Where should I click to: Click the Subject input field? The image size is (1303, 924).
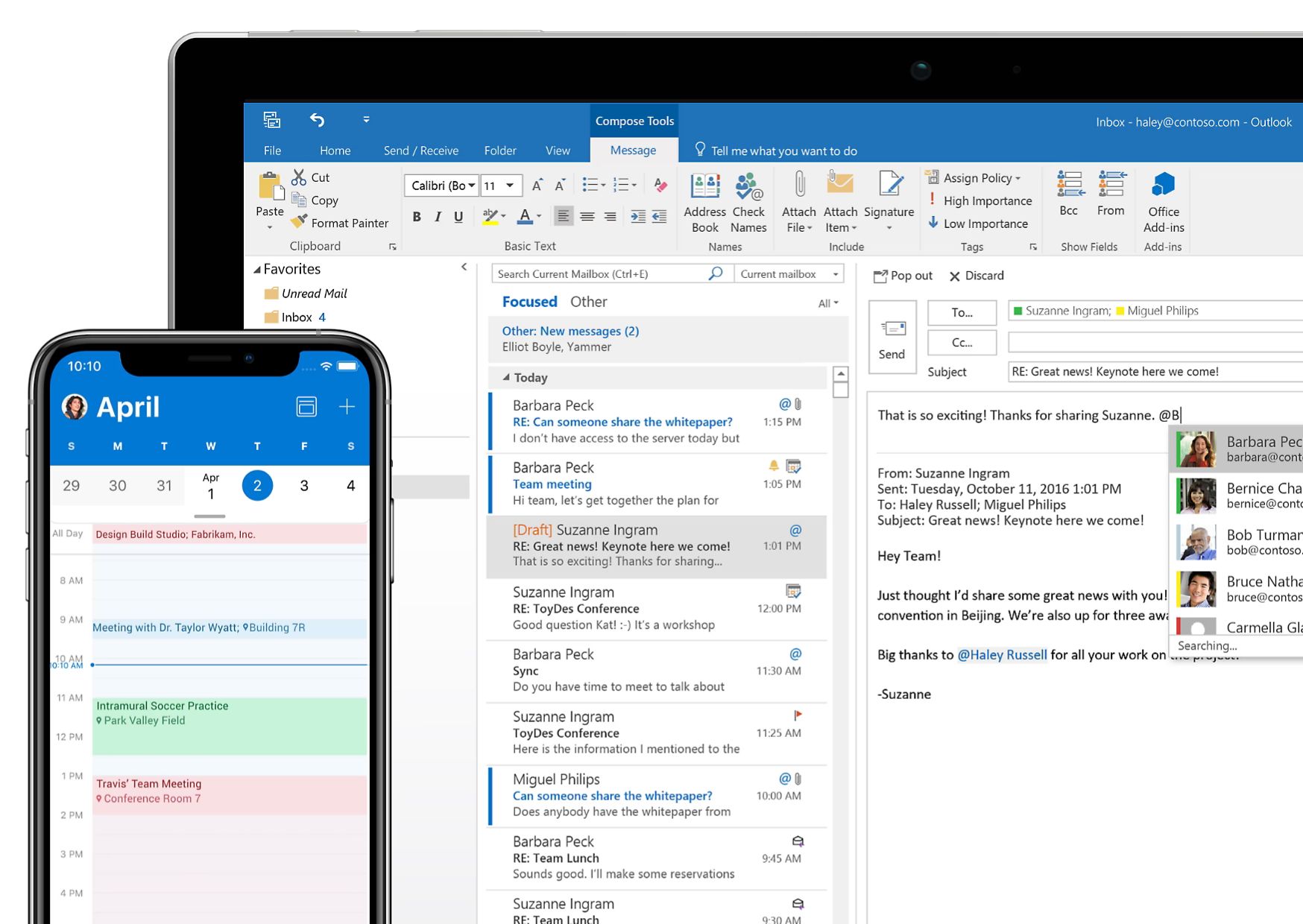1155,372
